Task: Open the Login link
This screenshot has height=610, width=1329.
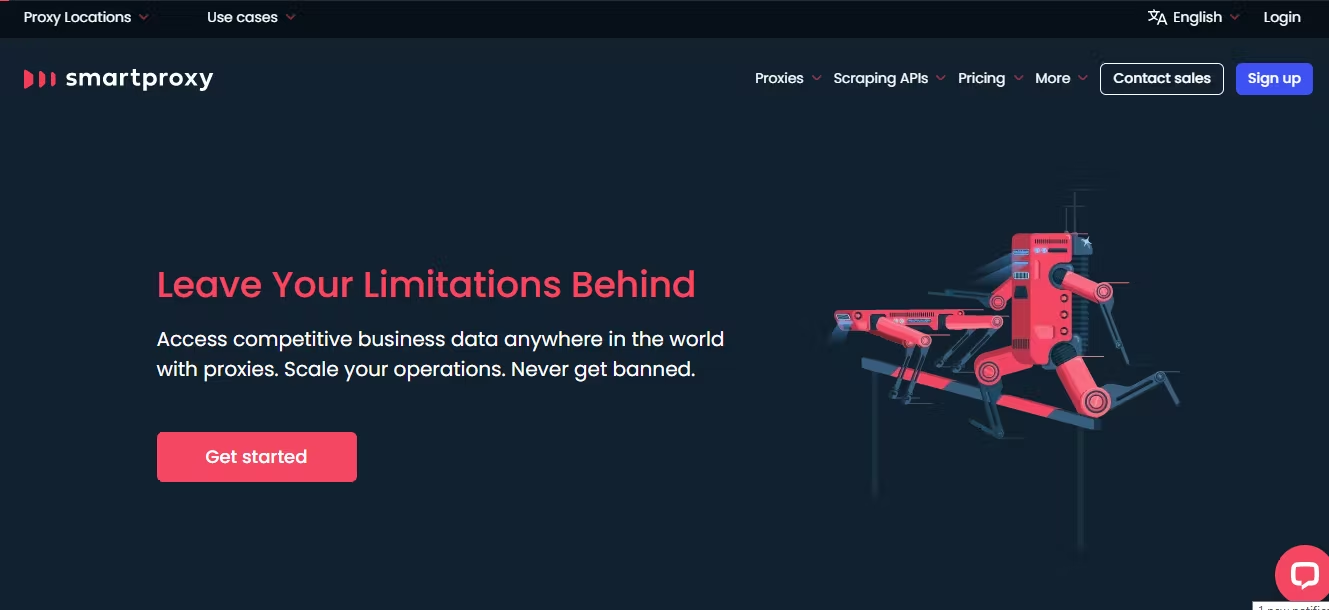Action: [1282, 17]
